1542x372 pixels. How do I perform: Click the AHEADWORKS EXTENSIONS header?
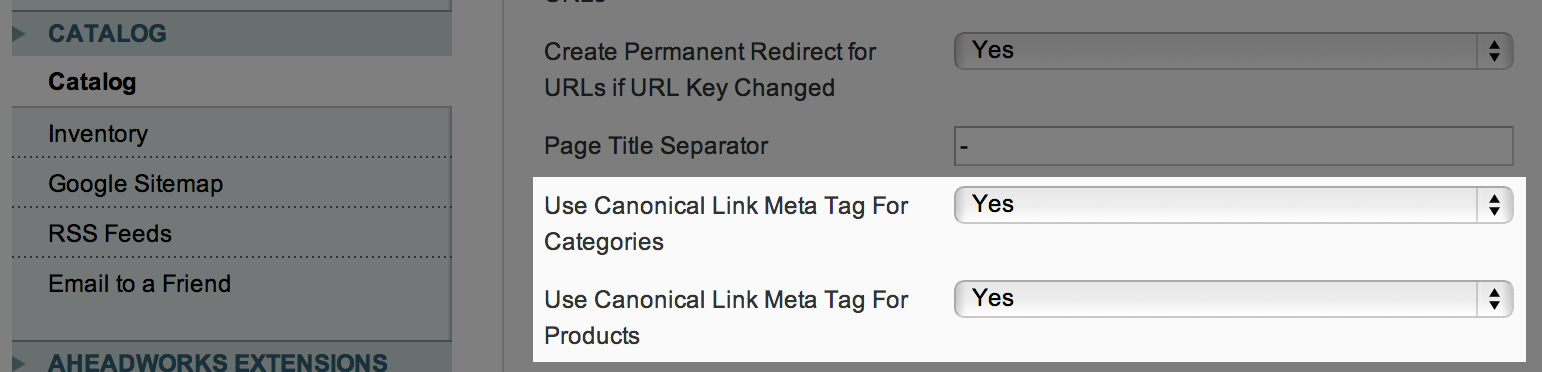(218, 362)
